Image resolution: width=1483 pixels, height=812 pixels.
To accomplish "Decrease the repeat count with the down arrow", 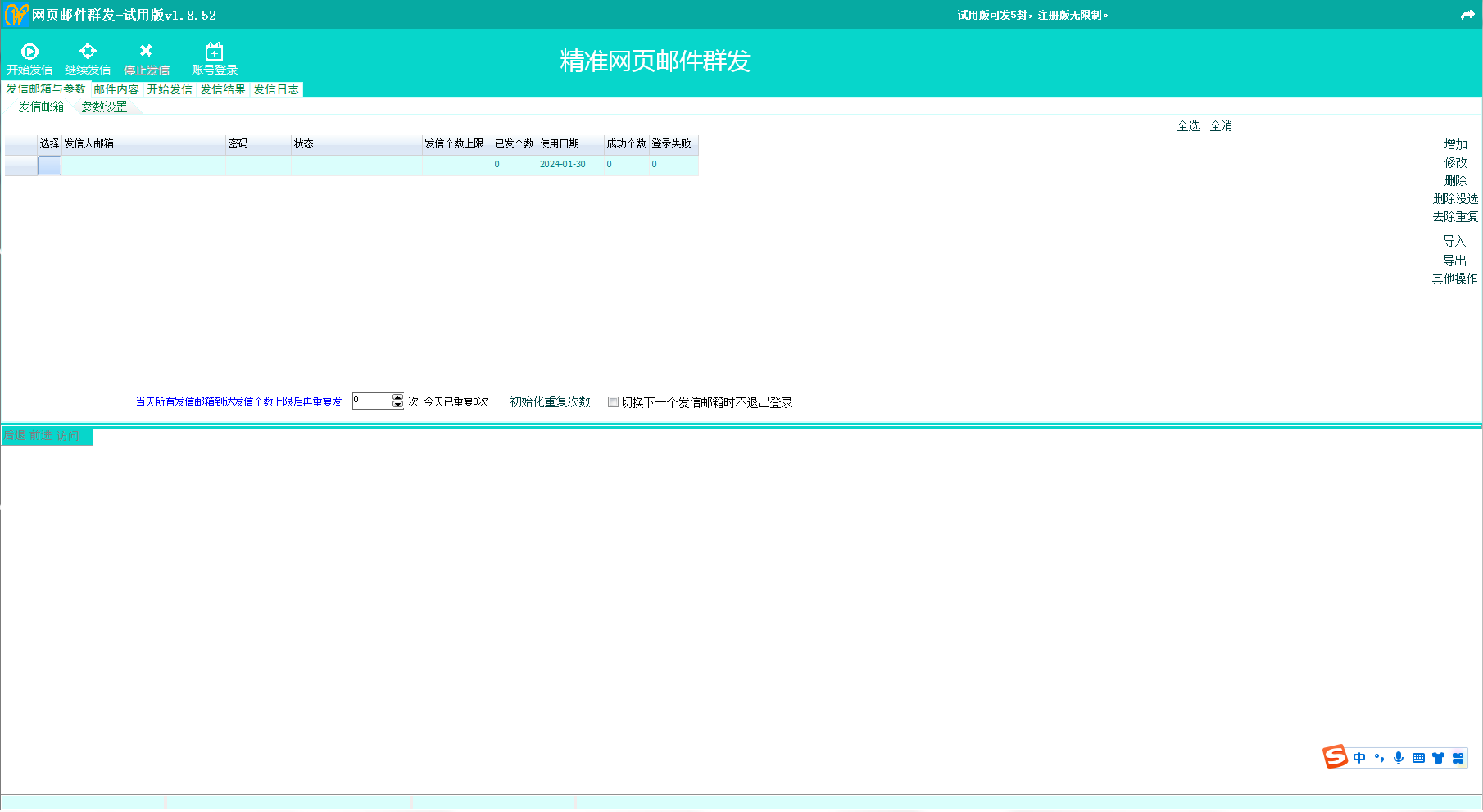I will (x=397, y=404).
